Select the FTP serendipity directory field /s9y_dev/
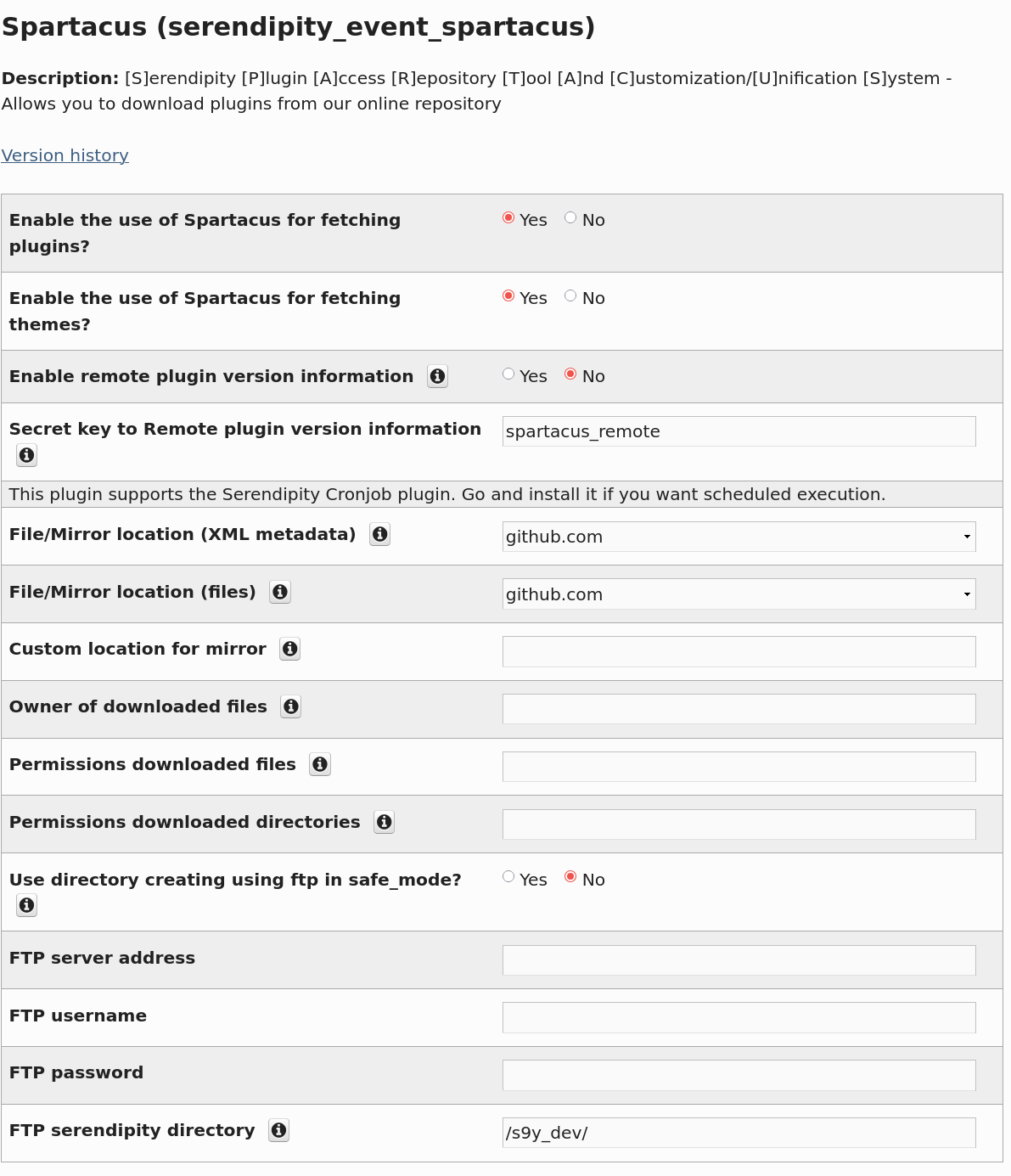The width and height of the screenshot is (1011, 1176). [739, 1132]
